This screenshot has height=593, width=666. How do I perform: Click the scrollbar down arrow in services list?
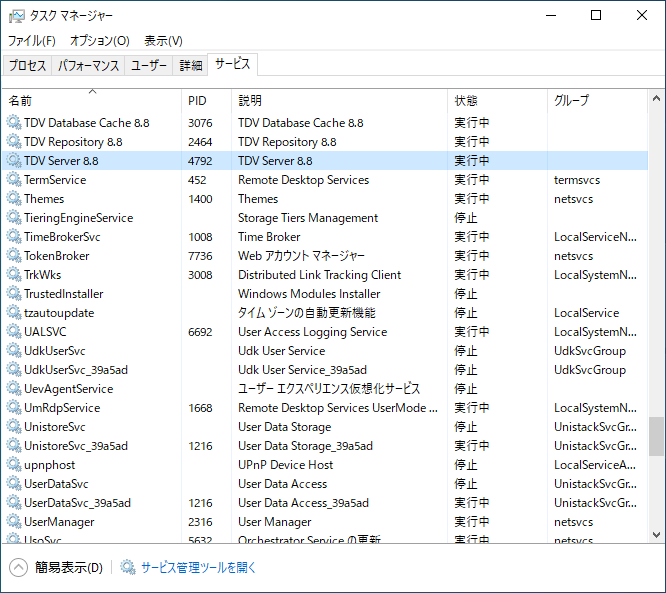click(x=656, y=535)
